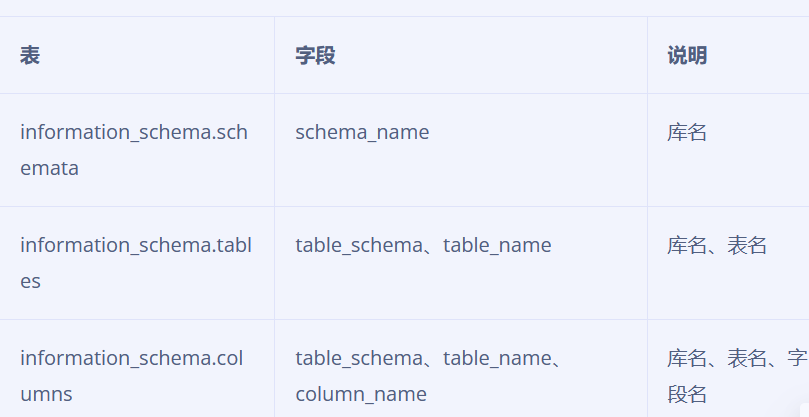Click 库名 in the columns row description

[x=687, y=359]
